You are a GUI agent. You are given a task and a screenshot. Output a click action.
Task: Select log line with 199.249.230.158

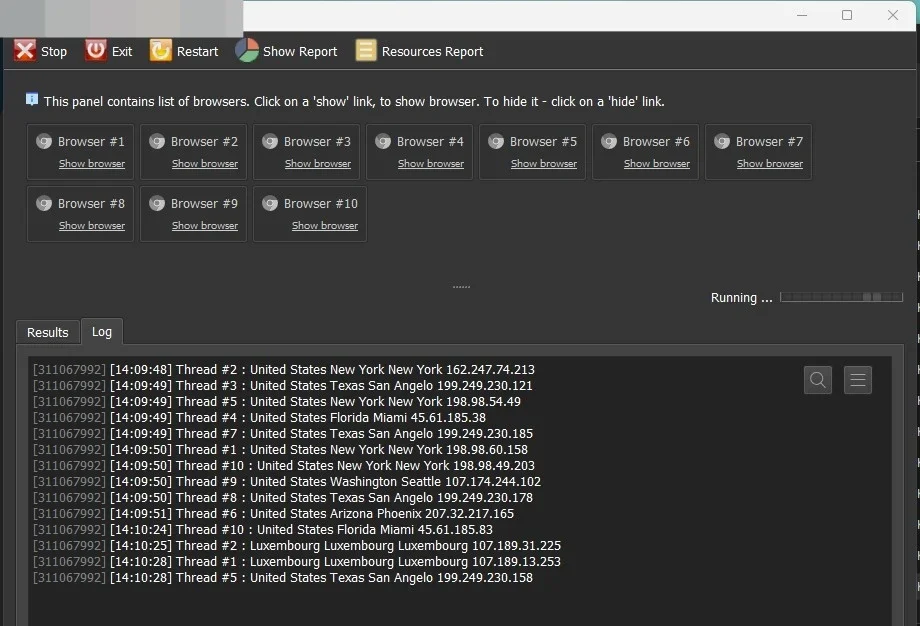(x=283, y=577)
